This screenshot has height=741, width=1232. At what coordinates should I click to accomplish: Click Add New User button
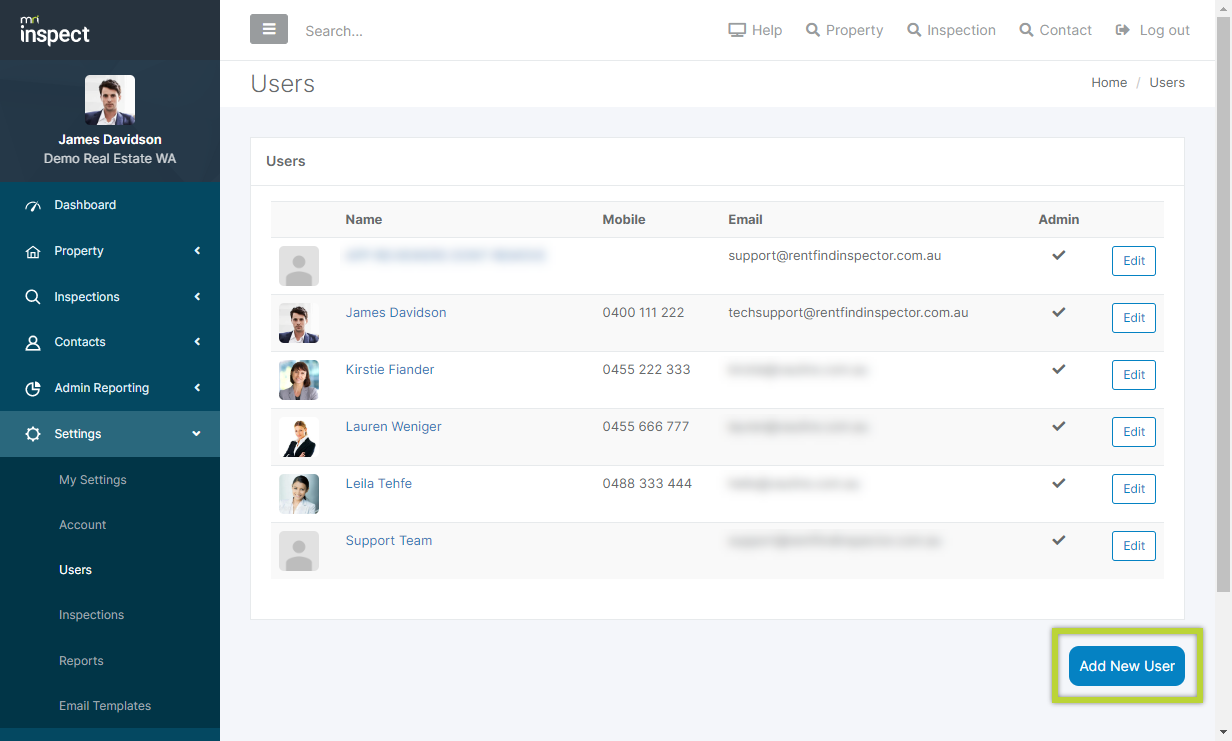point(1127,666)
